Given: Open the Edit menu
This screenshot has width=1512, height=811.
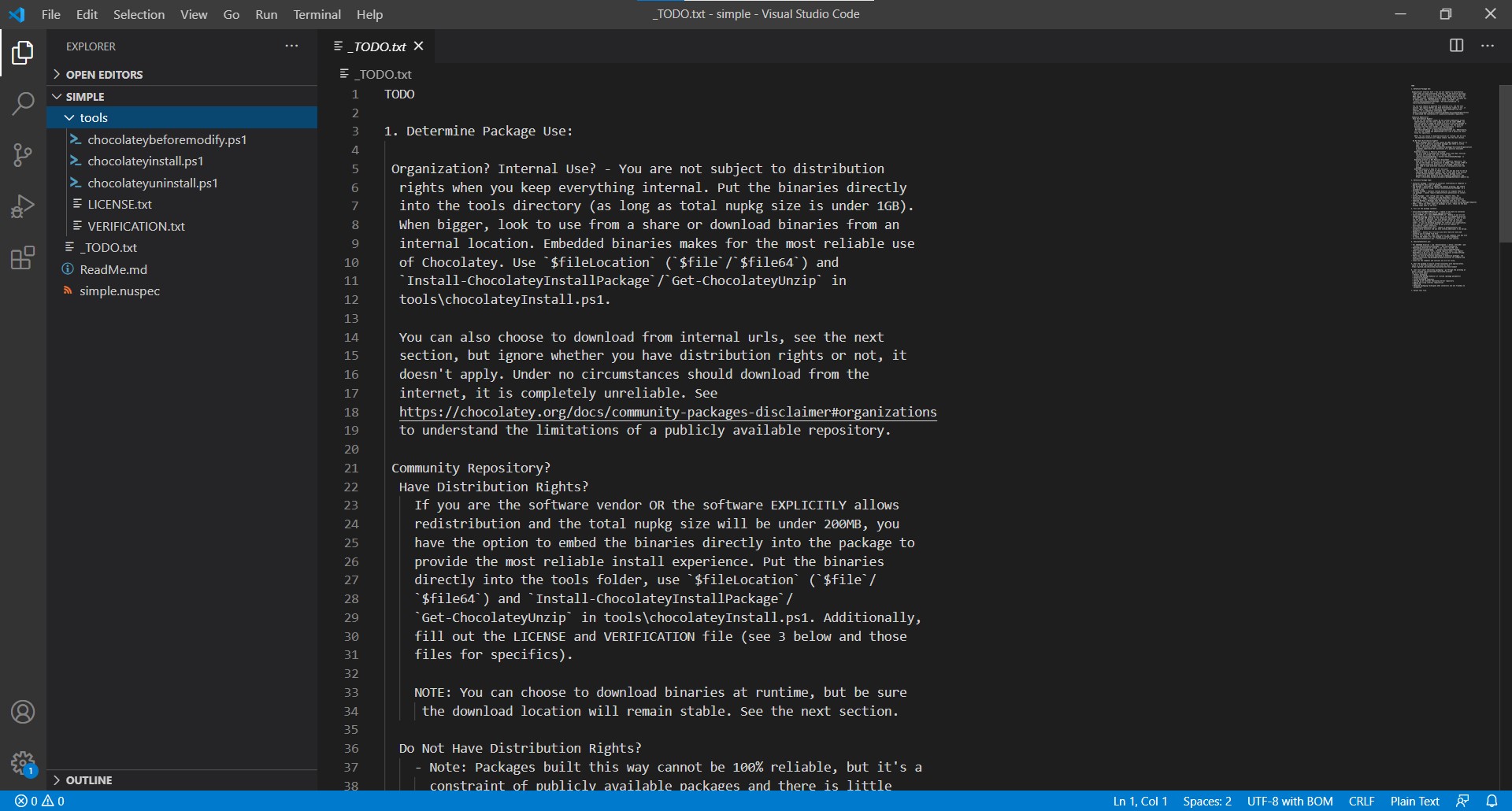Looking at the screenshot, I should (87, 14).
